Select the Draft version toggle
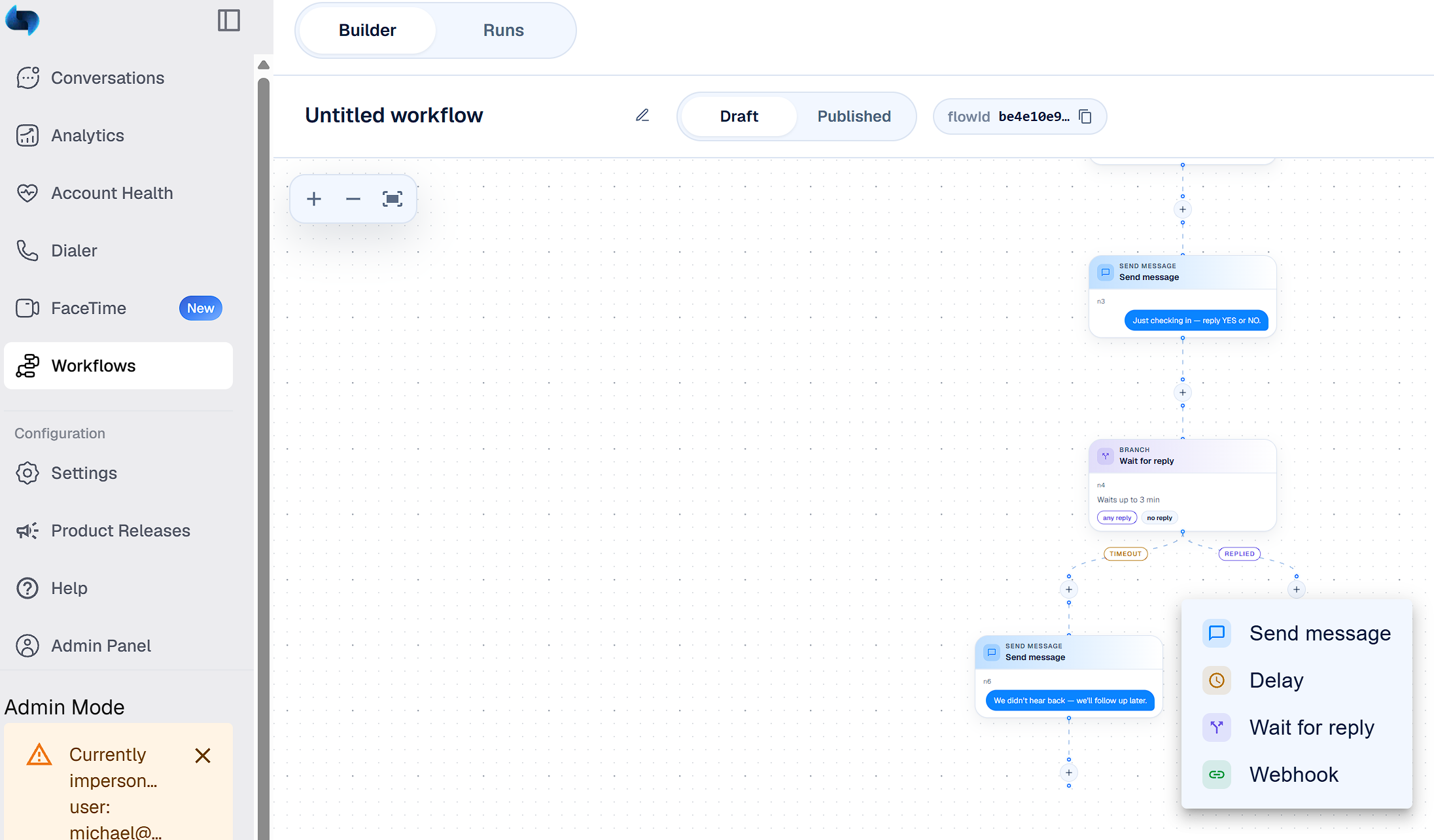The width and height of the screenshot is (1434, 840). pos(739,116)
